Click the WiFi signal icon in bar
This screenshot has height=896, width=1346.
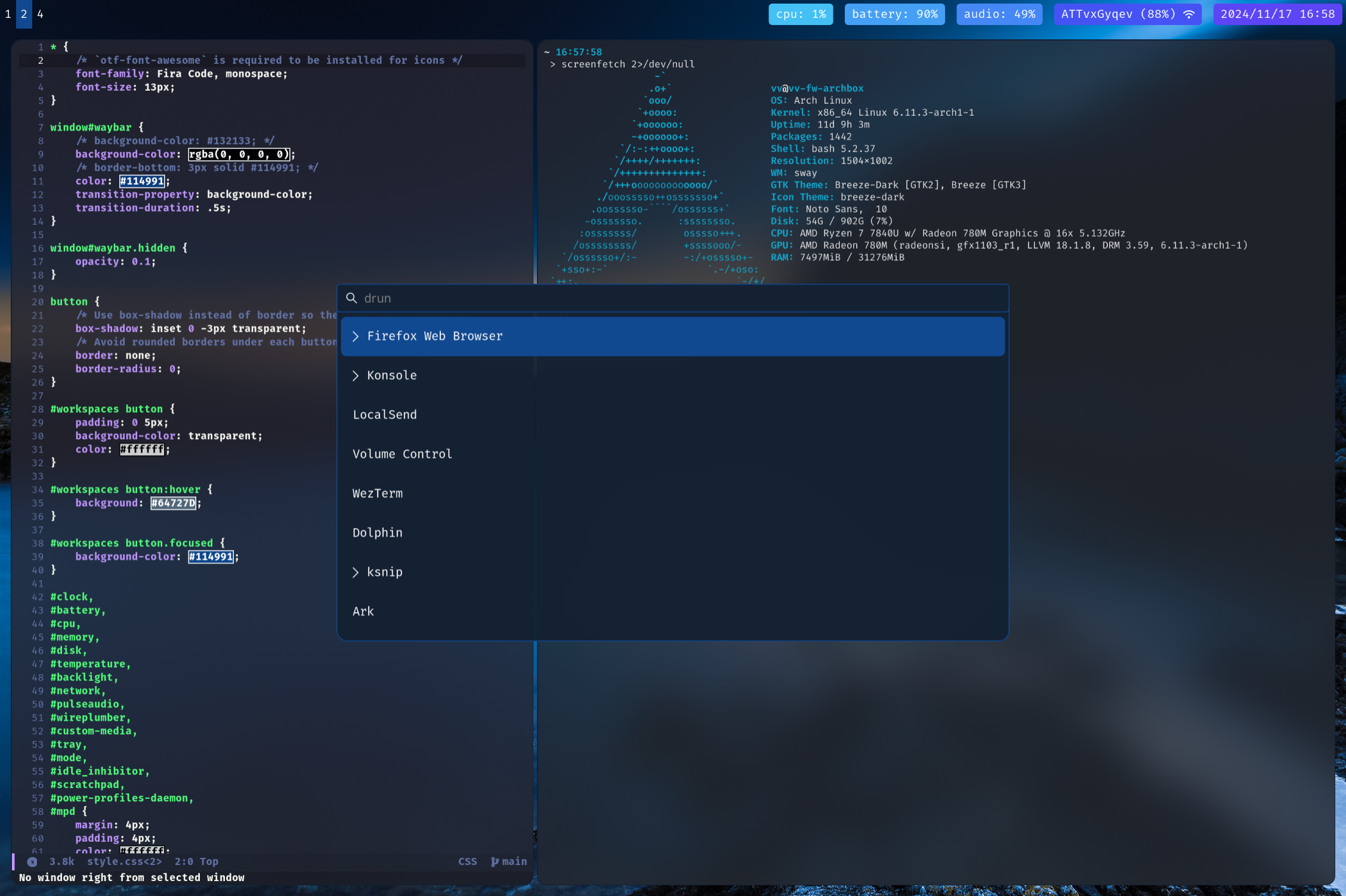(x=1189, y=14)
